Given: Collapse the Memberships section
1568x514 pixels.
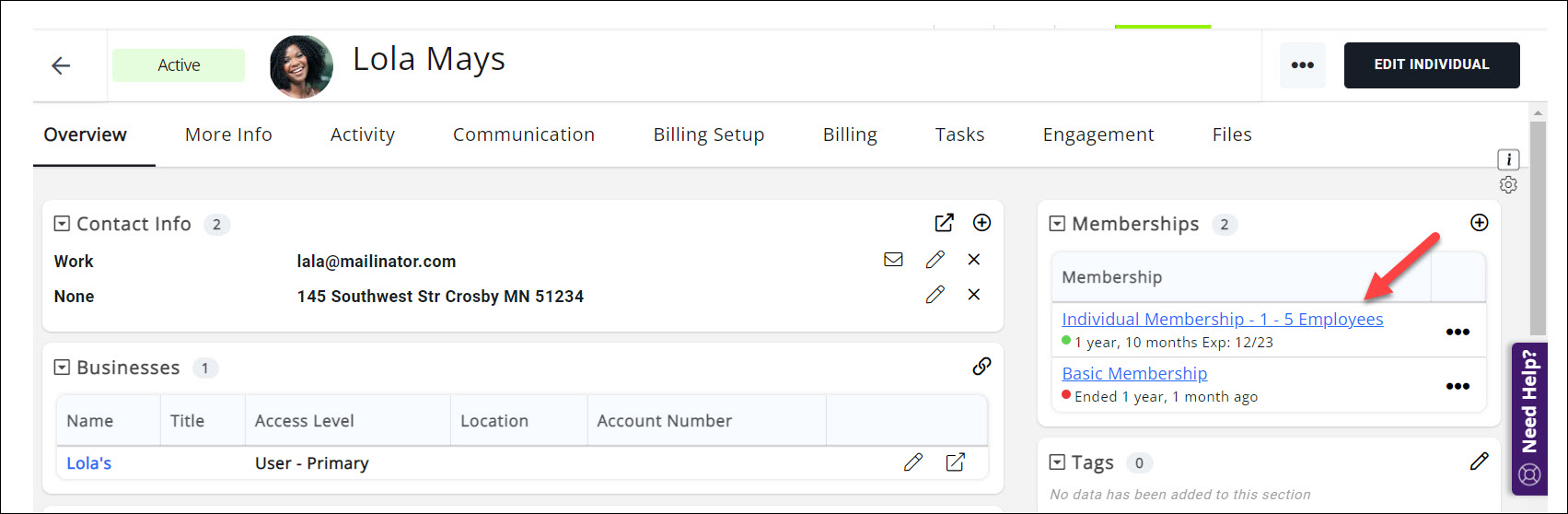Looking at the screenshot, I should (1057, 224).
